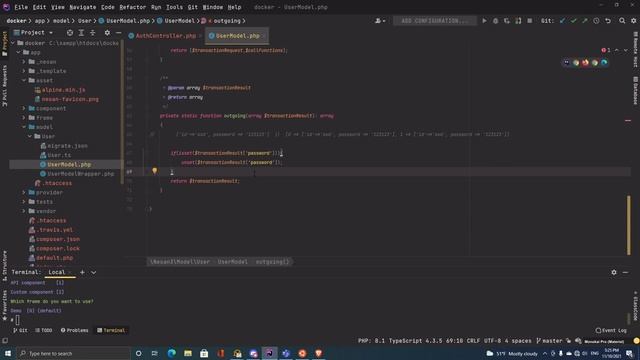The height and width of the screenshot is (360, 640).
Task: Collapse the app folder
Action: click(x=18, y=52)
